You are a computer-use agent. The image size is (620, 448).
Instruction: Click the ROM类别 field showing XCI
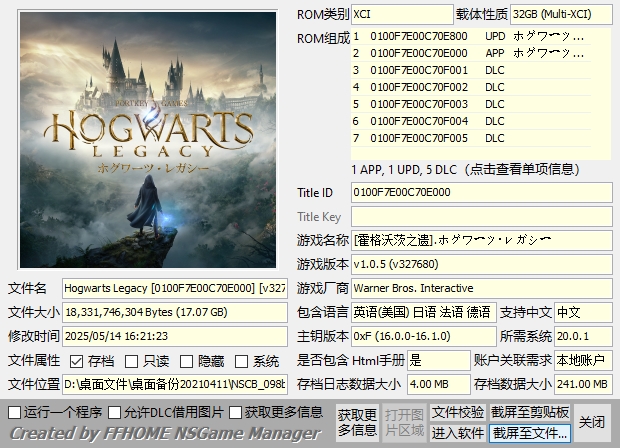[x=402, y=15]
